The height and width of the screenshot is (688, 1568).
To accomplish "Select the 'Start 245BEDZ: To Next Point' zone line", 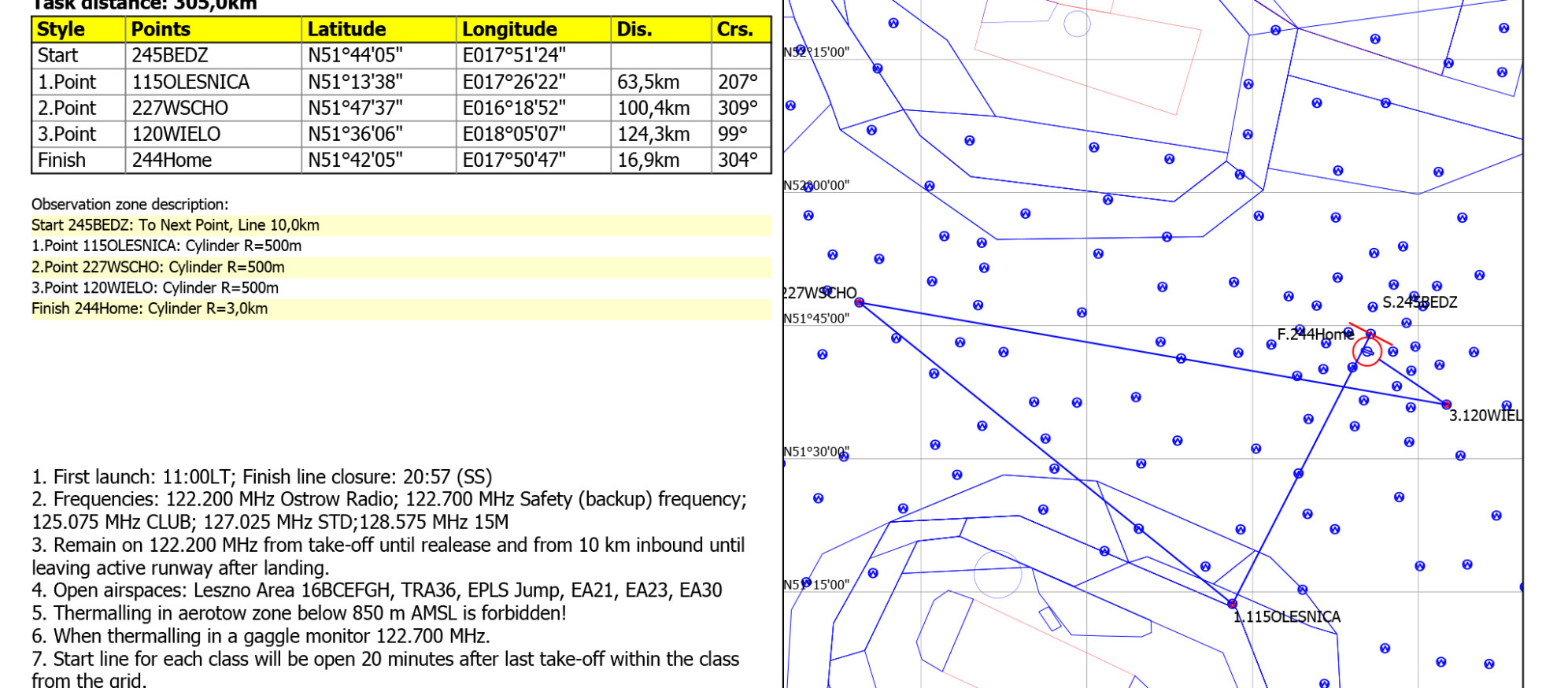I will [176, 225].
